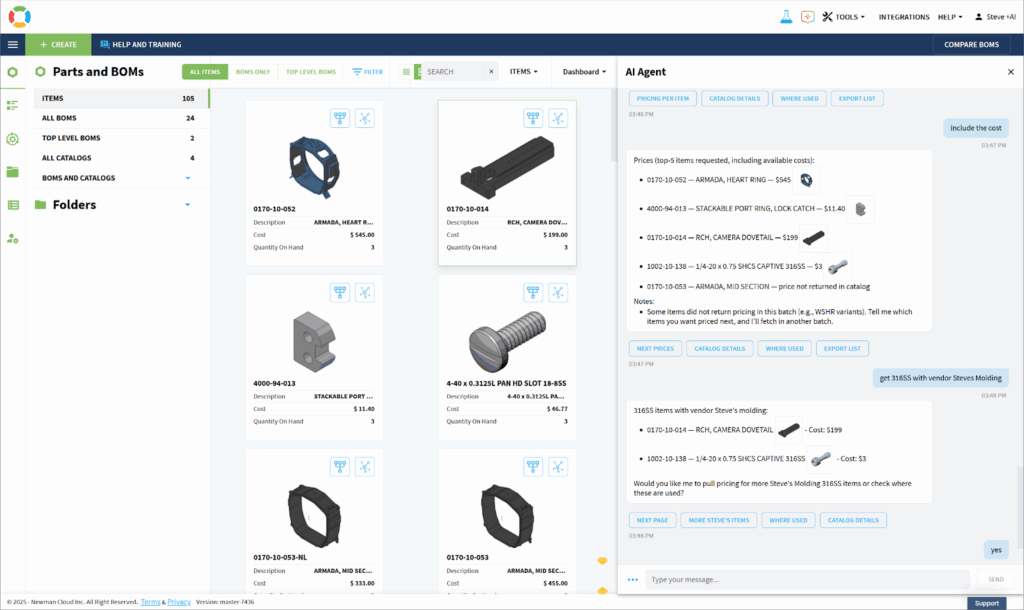The height and width of the screenshot is (610, 1024).
Task: Switch view to BOMs Only
Action: (x=252, y=72)
